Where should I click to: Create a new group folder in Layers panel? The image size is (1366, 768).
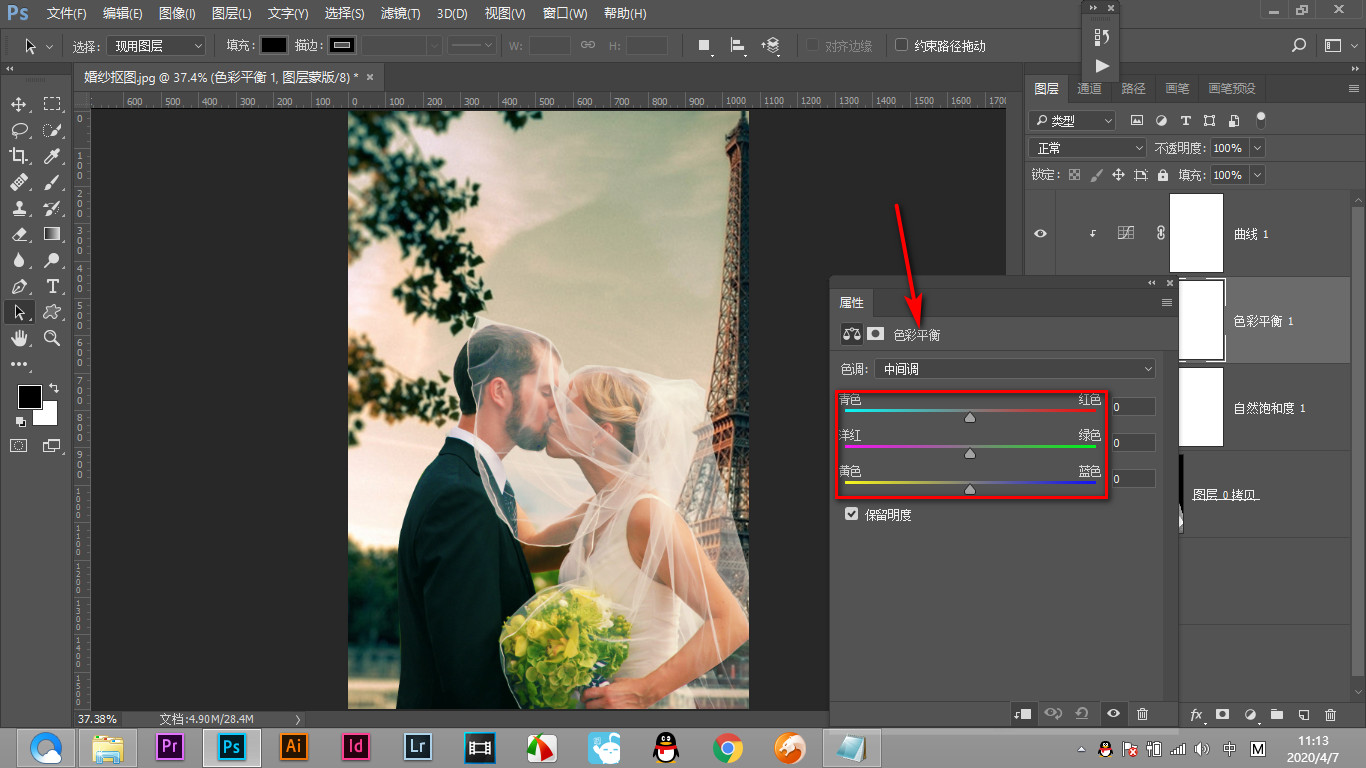point(1276,715)
